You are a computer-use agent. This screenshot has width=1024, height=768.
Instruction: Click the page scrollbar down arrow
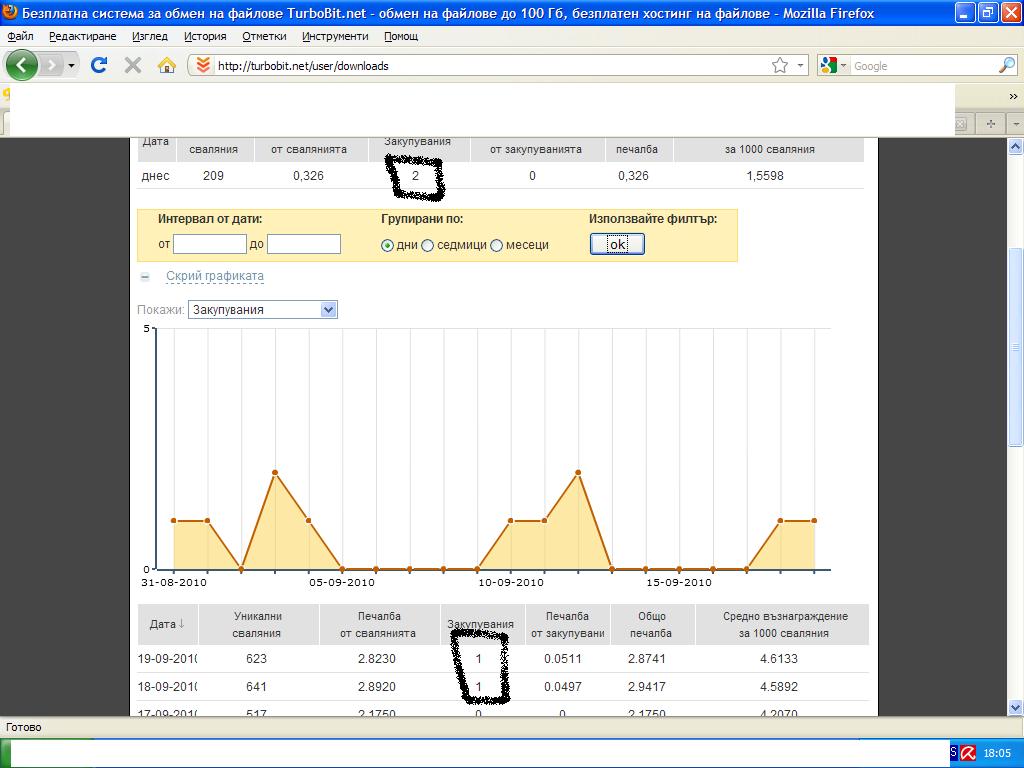coord(1015,707)
